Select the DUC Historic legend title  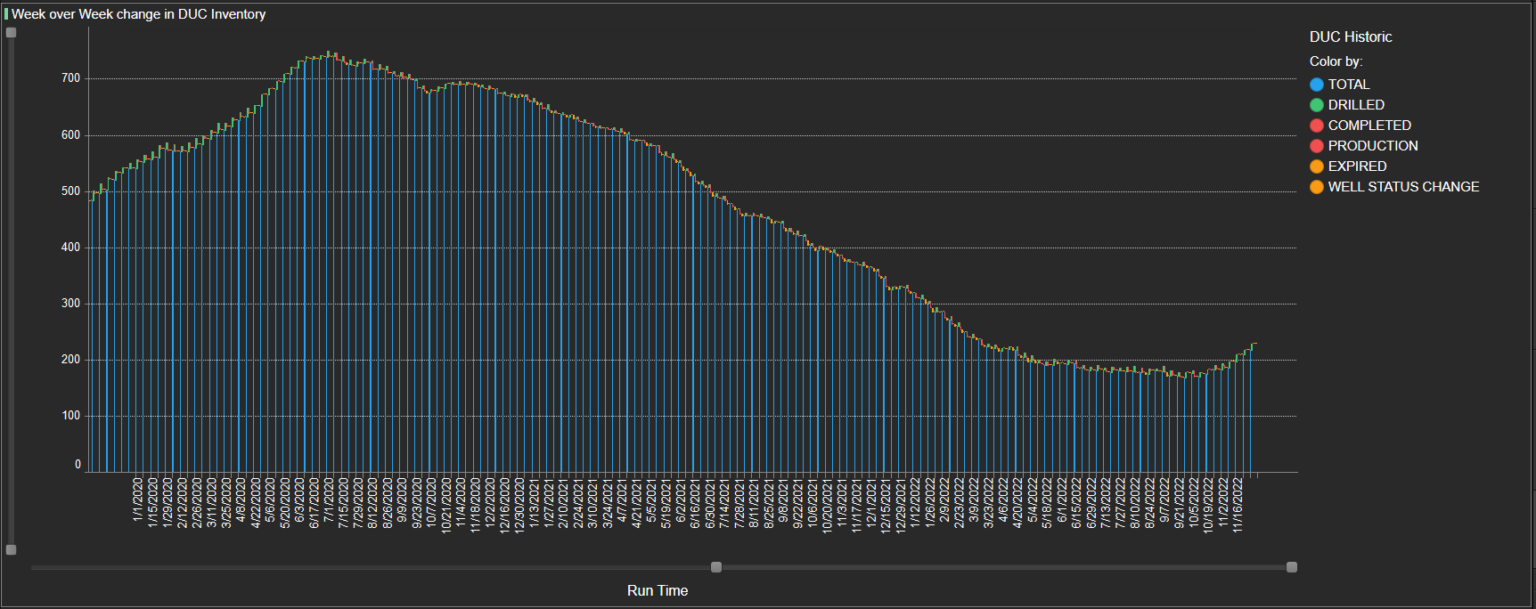pyautogui.click(x=1350, y=37)
